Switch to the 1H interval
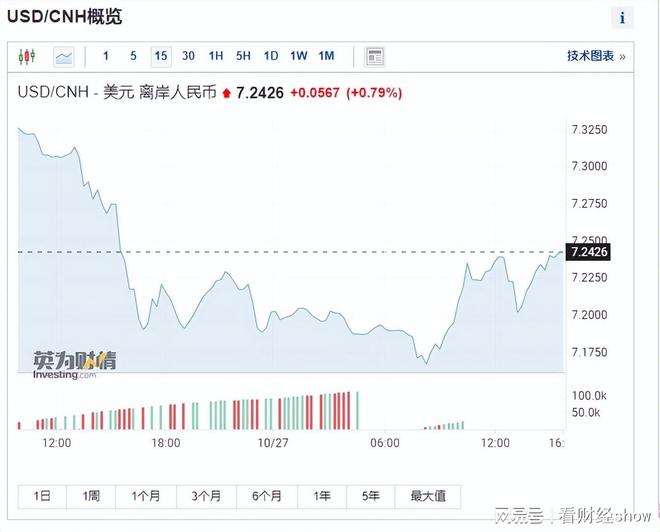Image resolution: width=660 pixels, height=532 pixels. [x=216, y=56]
